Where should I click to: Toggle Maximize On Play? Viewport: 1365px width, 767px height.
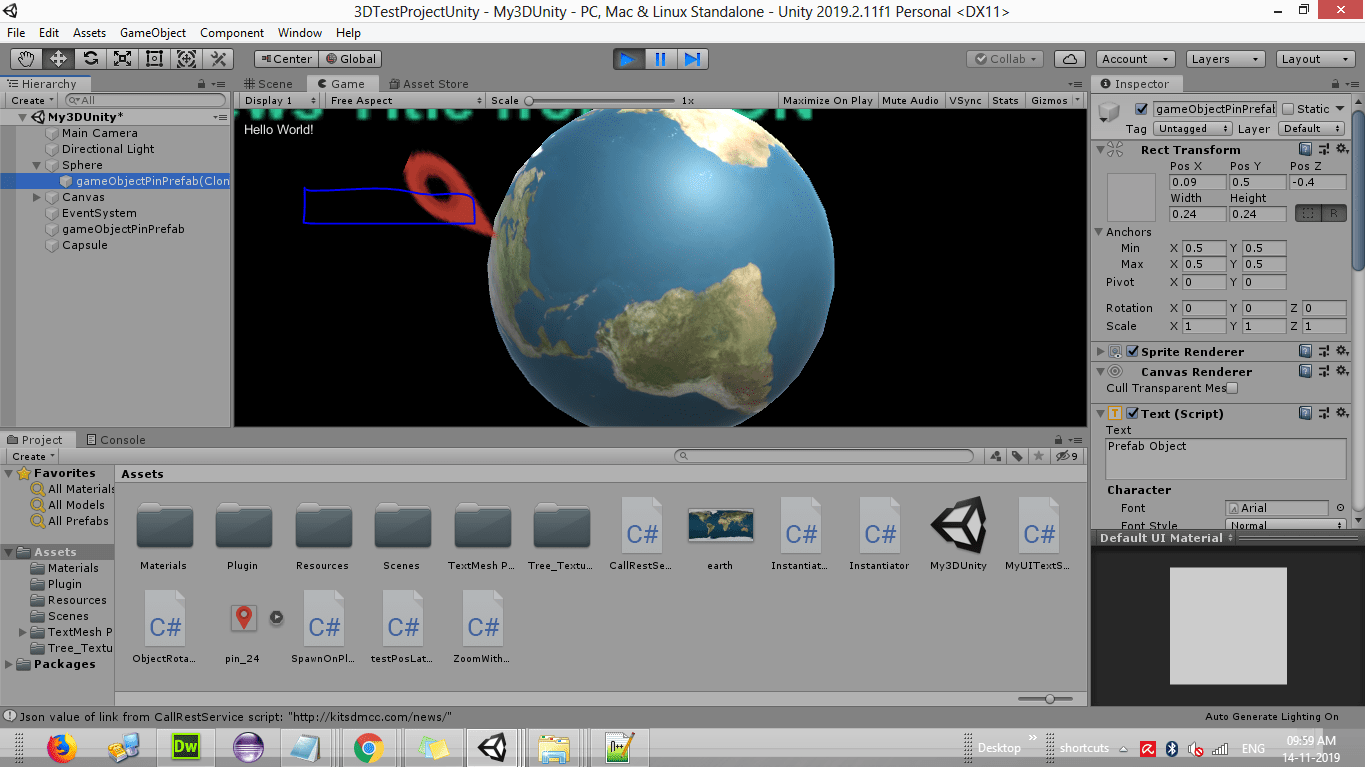(827, 100)
